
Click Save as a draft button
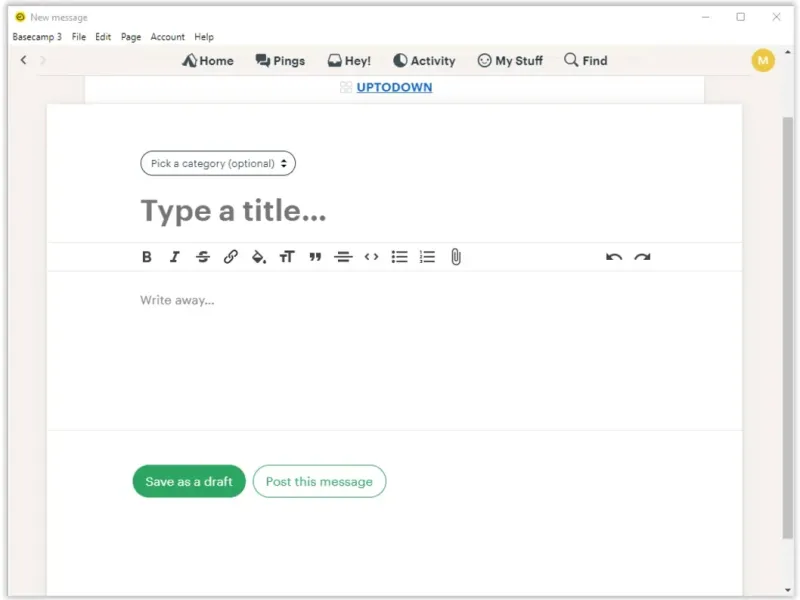pos(189,481)
